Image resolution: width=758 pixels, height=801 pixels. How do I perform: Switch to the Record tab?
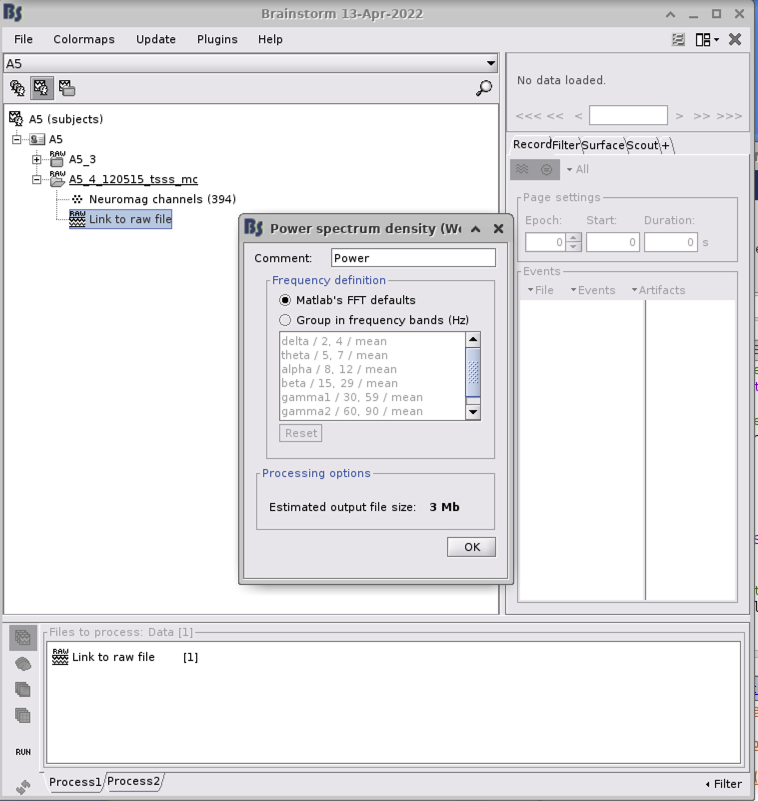tap(531, 145)
